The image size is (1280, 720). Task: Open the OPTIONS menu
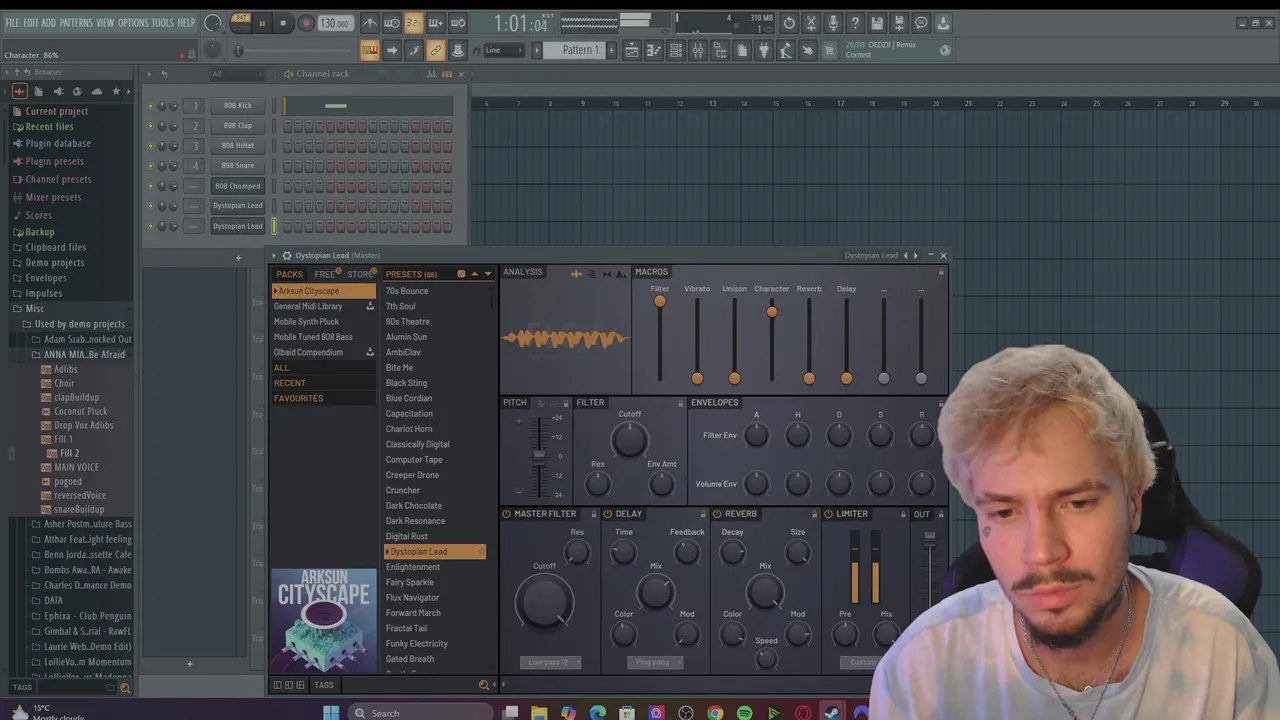click(133, 23)
